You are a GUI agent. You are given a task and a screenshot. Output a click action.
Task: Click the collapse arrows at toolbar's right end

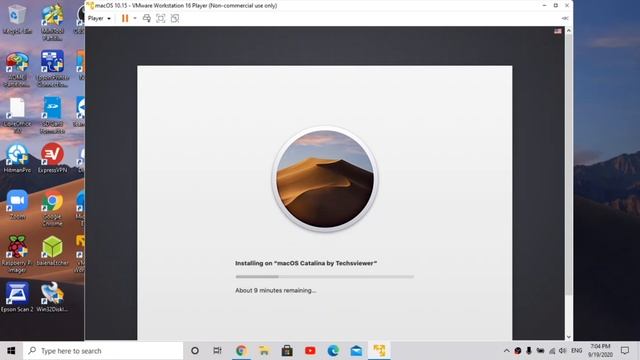(x=565, y=18)
